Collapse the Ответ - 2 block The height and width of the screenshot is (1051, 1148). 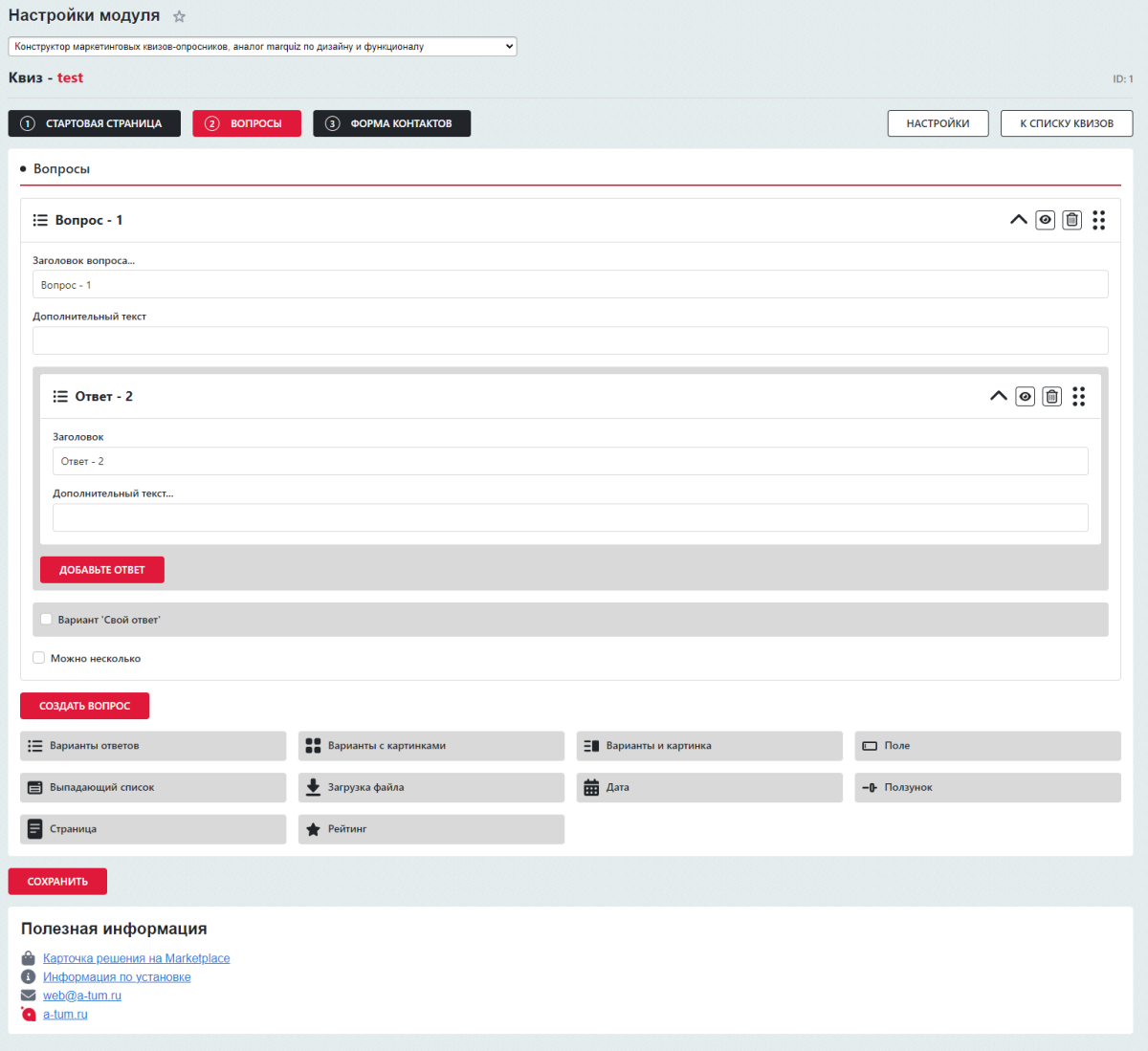(998, 397)
